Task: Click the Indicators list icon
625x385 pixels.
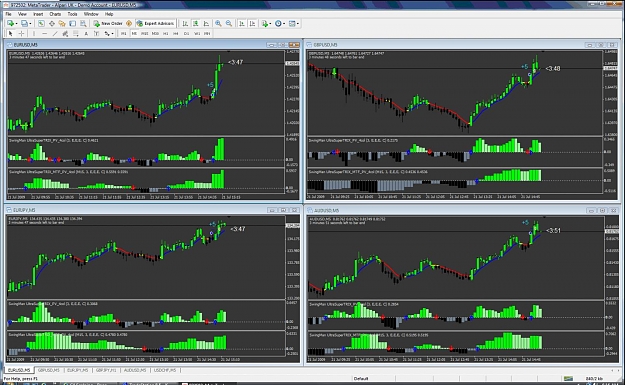Action: point(265,24)
